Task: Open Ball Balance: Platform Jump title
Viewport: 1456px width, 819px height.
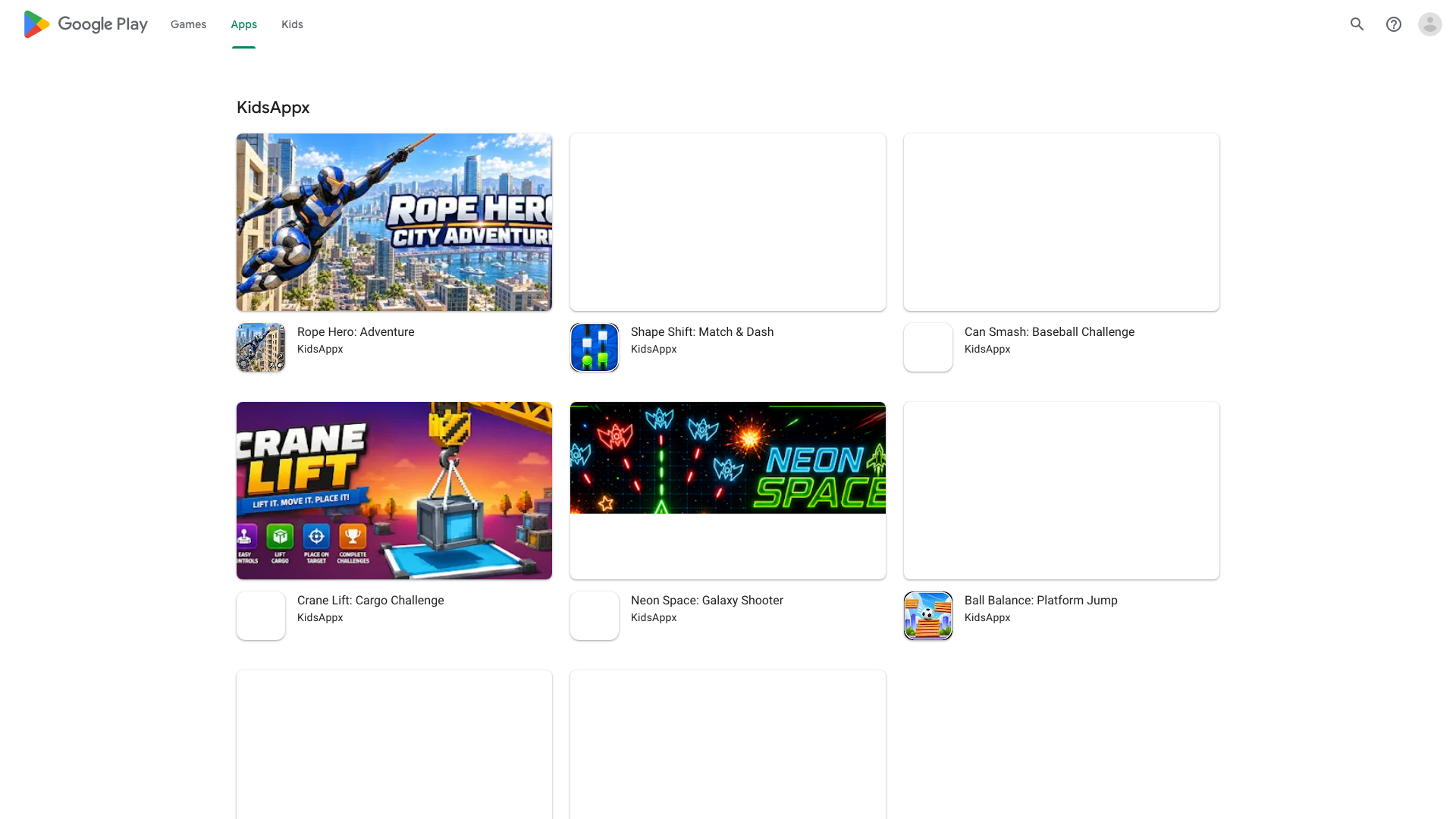Action: tap(1041, 601)
